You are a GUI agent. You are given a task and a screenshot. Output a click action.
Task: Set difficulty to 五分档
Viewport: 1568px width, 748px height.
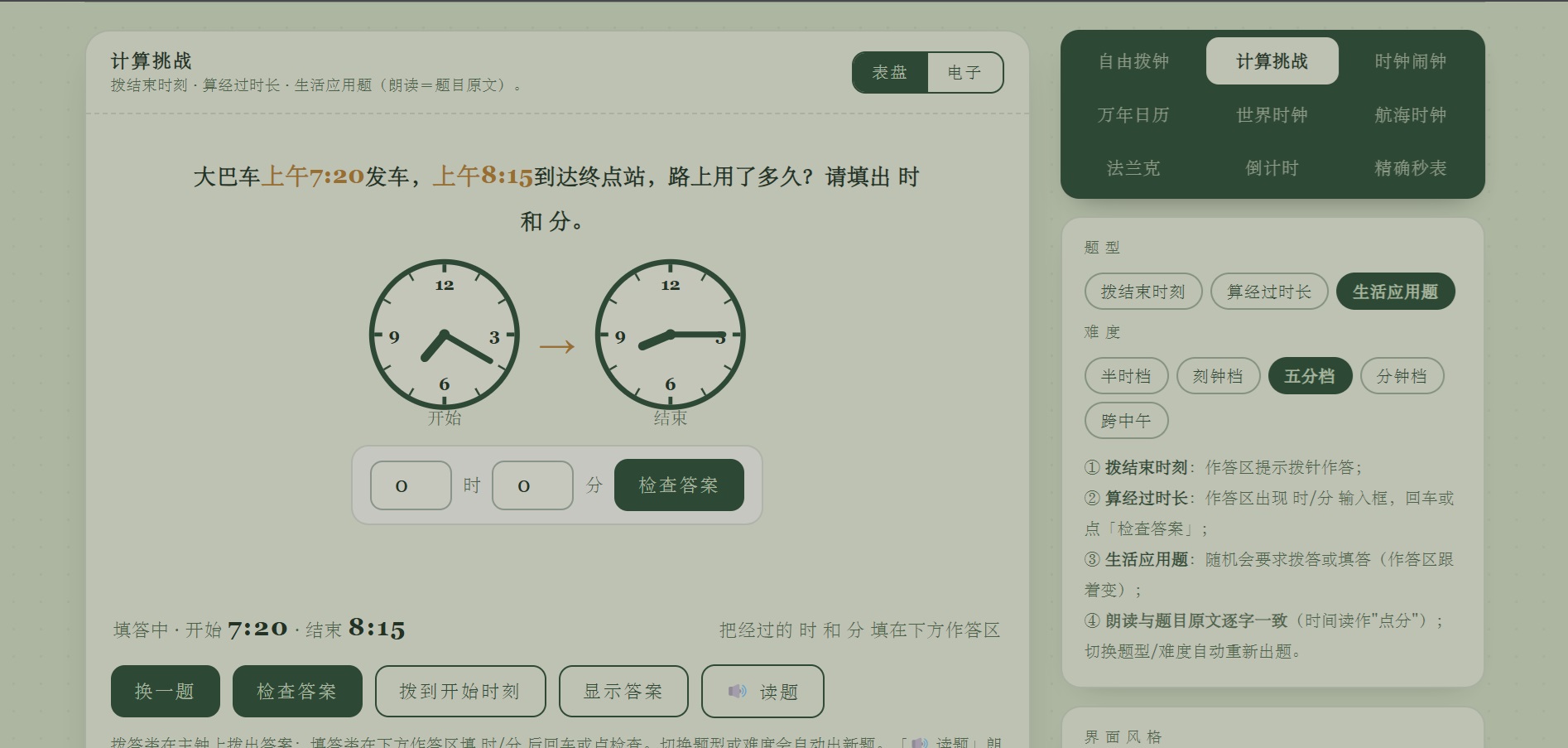pyautogui.click(x=1311, y=376)
